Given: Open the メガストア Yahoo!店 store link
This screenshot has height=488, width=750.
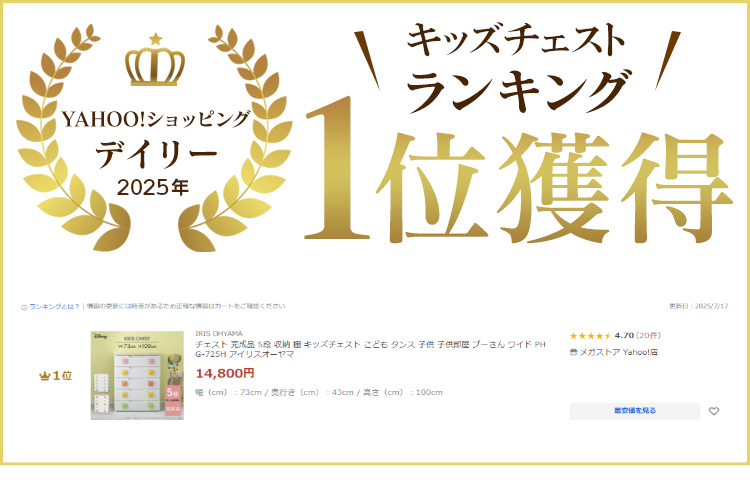Looking at the screenshot, I should click(618, 352).
